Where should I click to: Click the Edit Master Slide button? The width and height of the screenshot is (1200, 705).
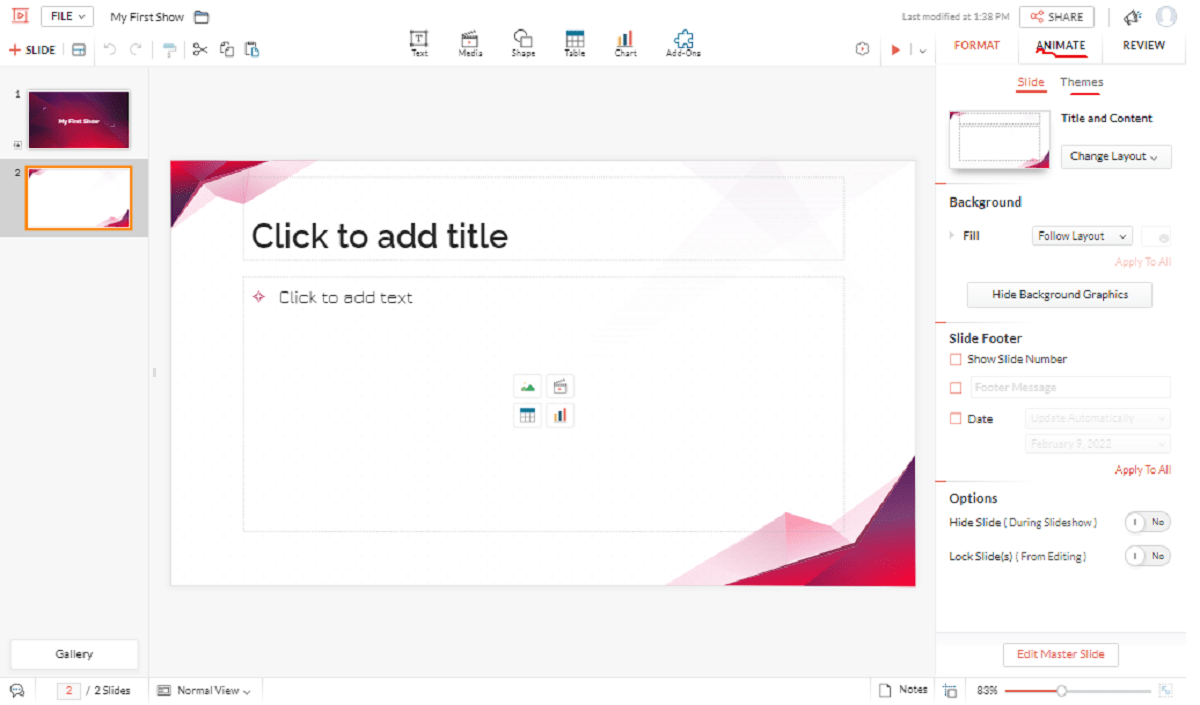[x=1060, y=654]
